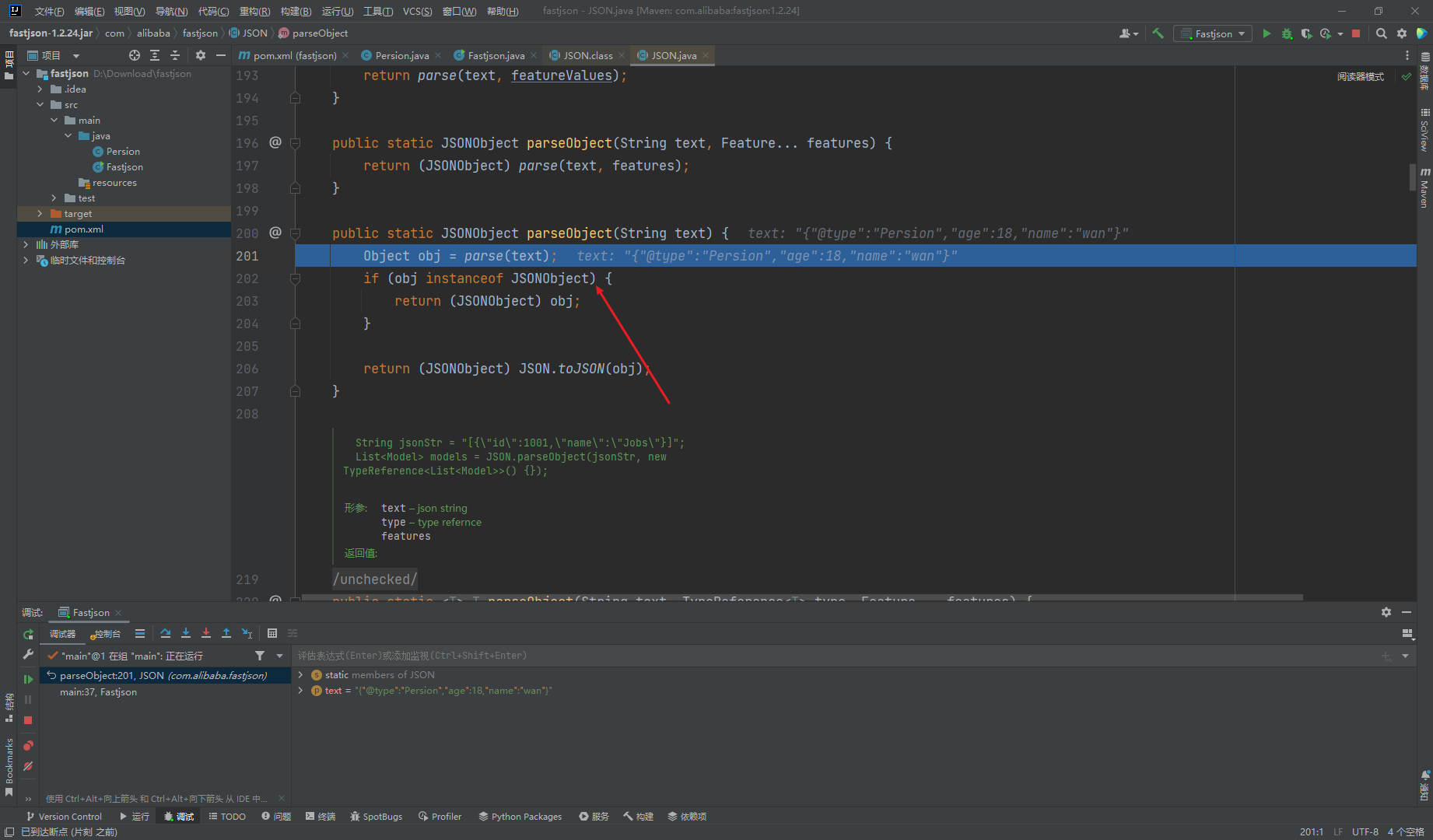Stop the running process in top toolbar
Image resolution: width=1433 pixels, height=840 pixels.
point(1356,33)
